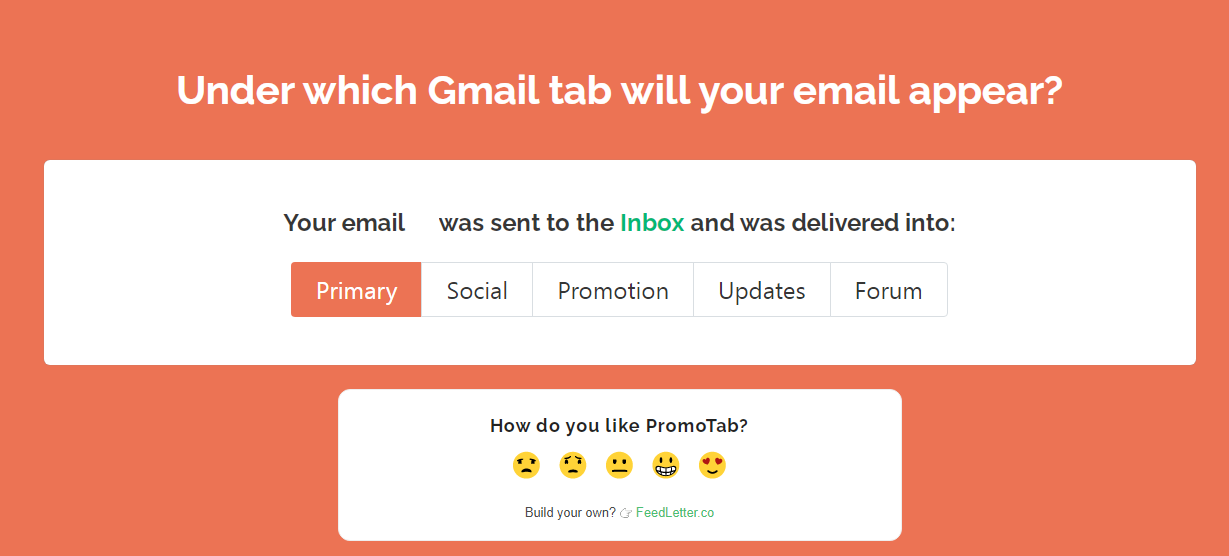Click the 'was delivered into:' text

[x=823, y=222]
